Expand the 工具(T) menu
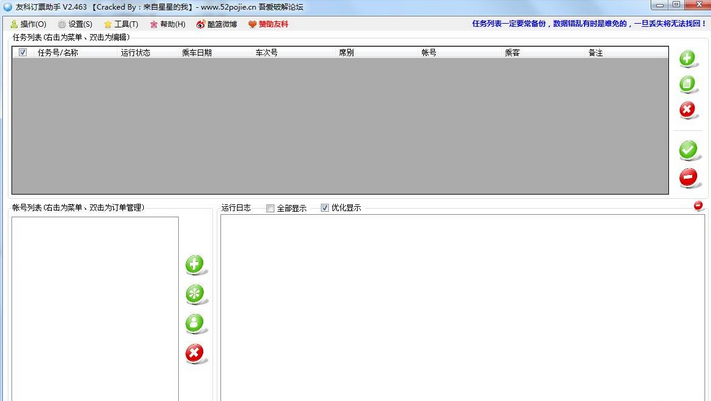The width and height of the screenshot is (711, 401). (x=121, y=24)
